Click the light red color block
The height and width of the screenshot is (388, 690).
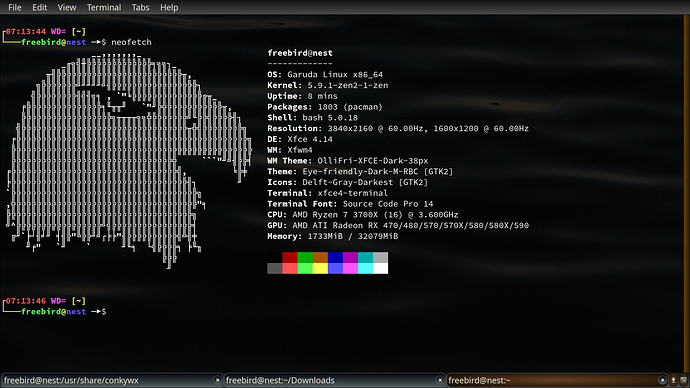click(290, 268)
